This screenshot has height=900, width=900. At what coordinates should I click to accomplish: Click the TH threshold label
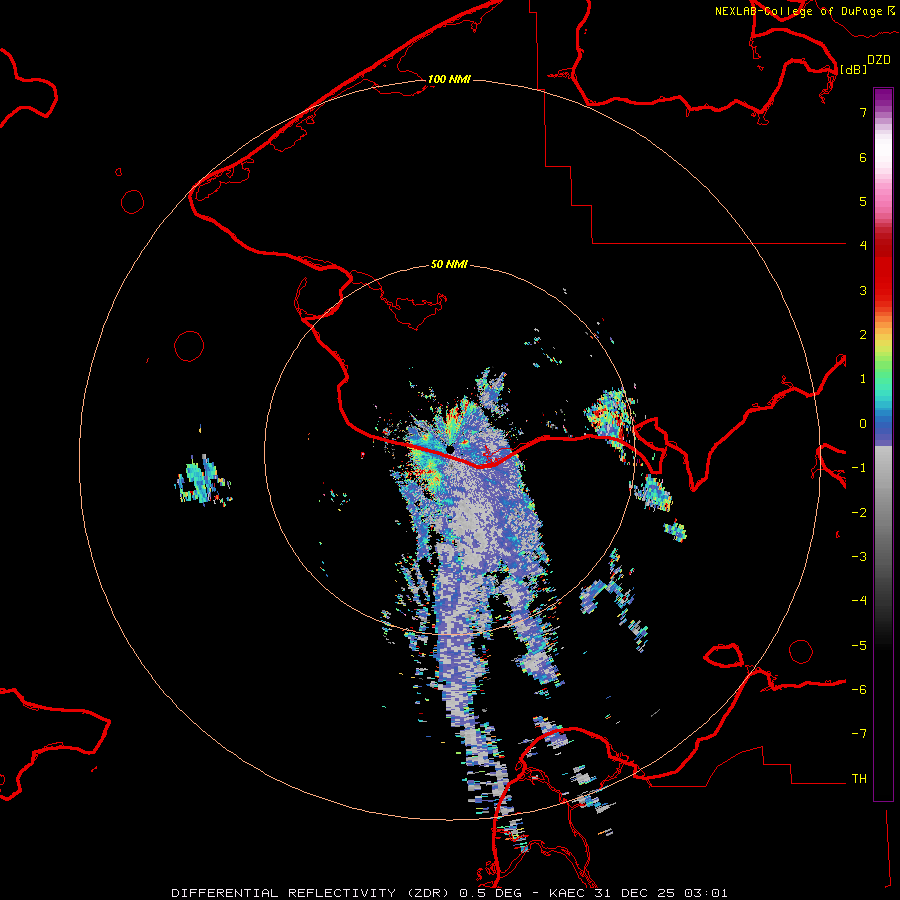coord(859,779)
